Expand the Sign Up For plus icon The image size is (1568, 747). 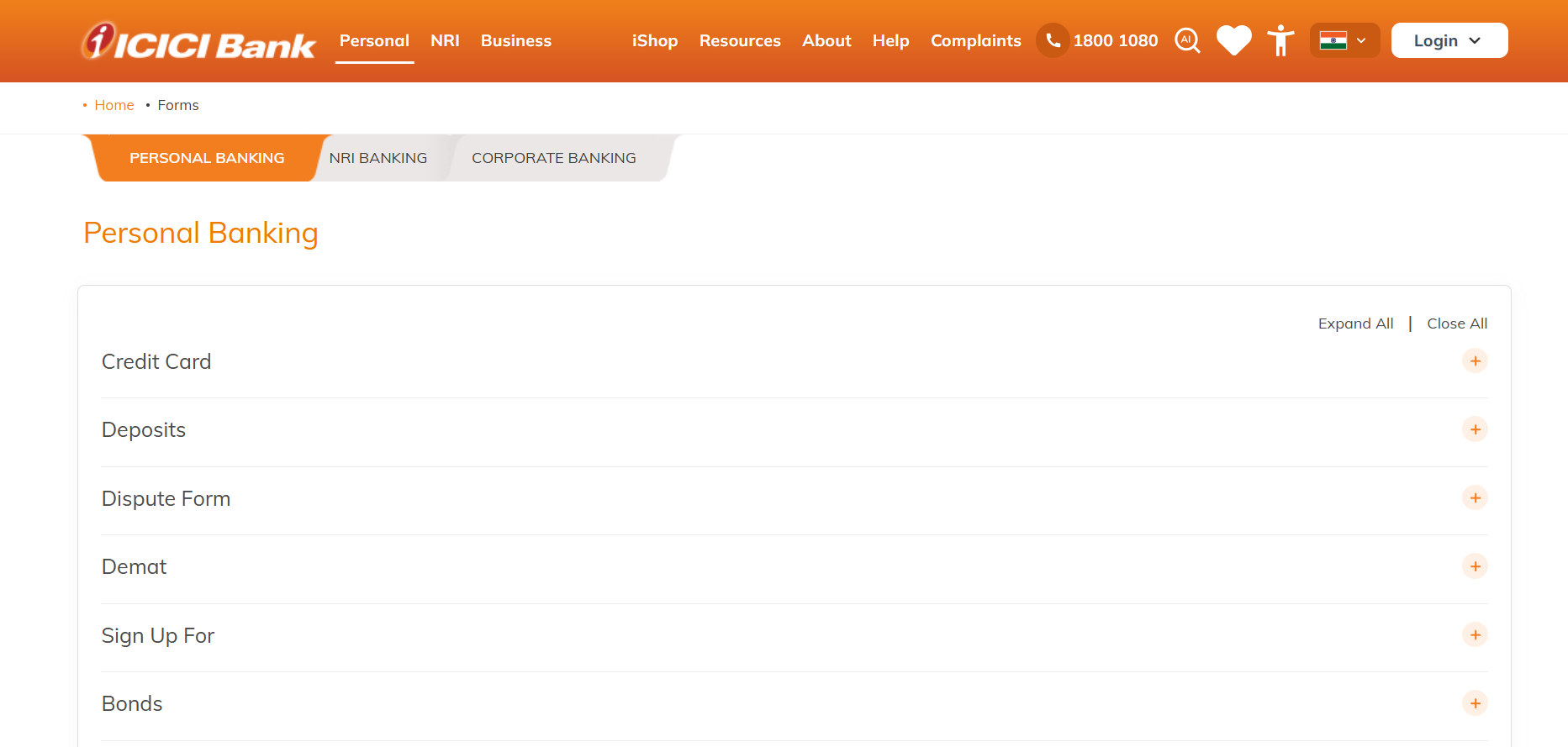tap(1475, 635)
